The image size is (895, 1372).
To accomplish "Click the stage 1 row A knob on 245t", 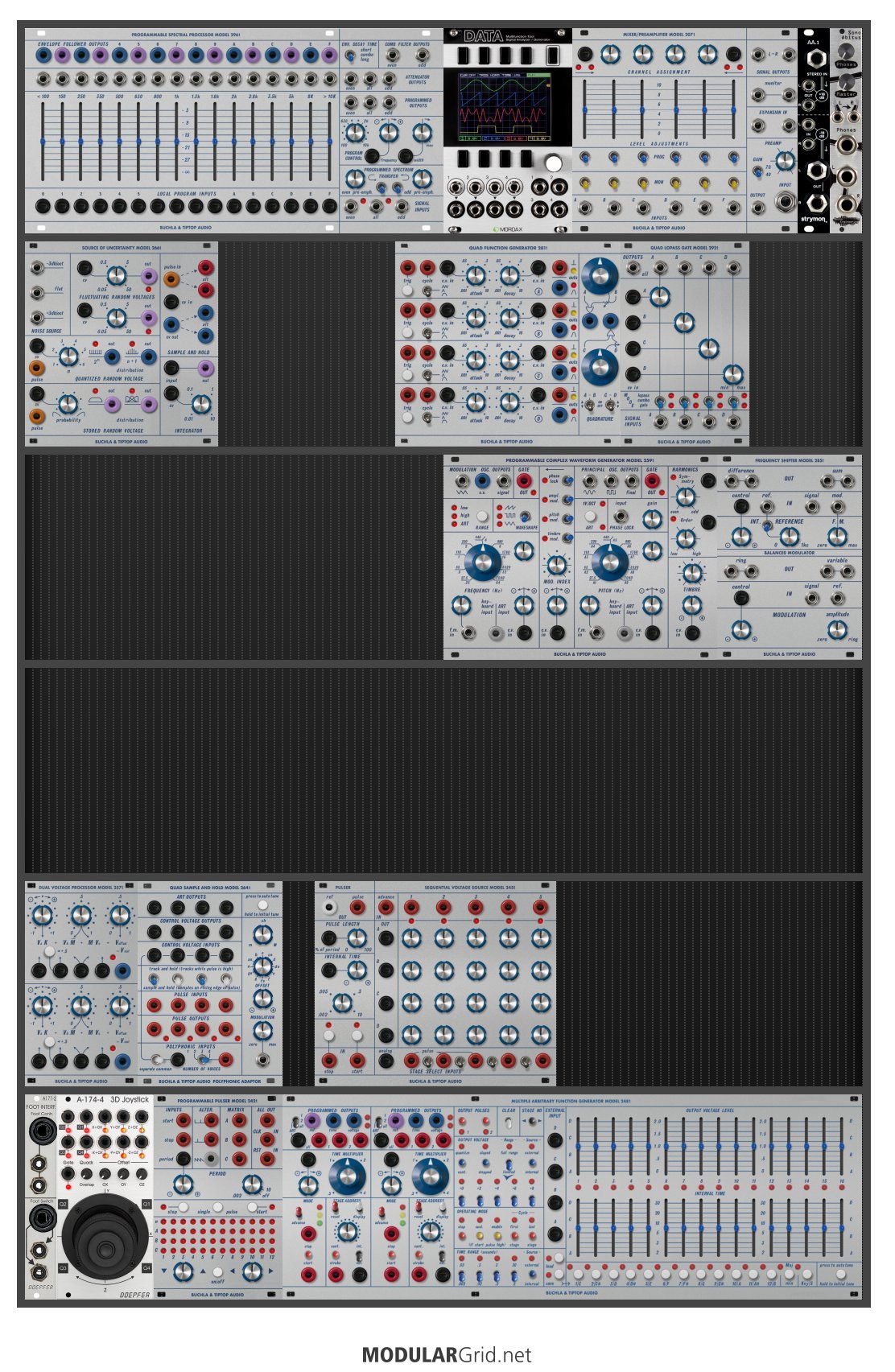I will pos(411,938).
